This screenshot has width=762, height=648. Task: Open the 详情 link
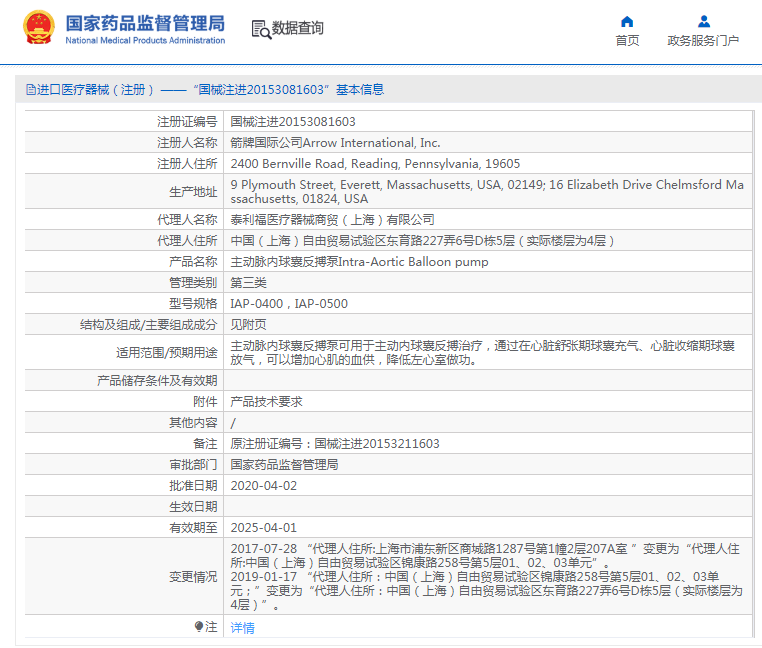click(x=242, y=628)
